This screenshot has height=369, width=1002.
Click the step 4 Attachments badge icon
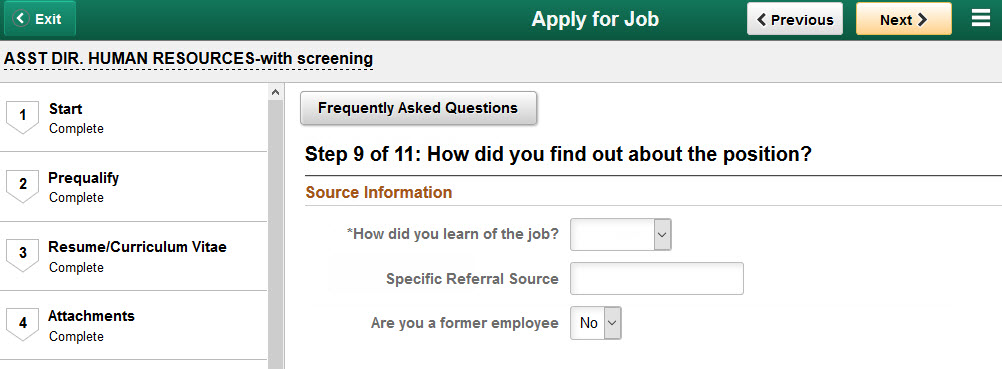coord(23,324)
